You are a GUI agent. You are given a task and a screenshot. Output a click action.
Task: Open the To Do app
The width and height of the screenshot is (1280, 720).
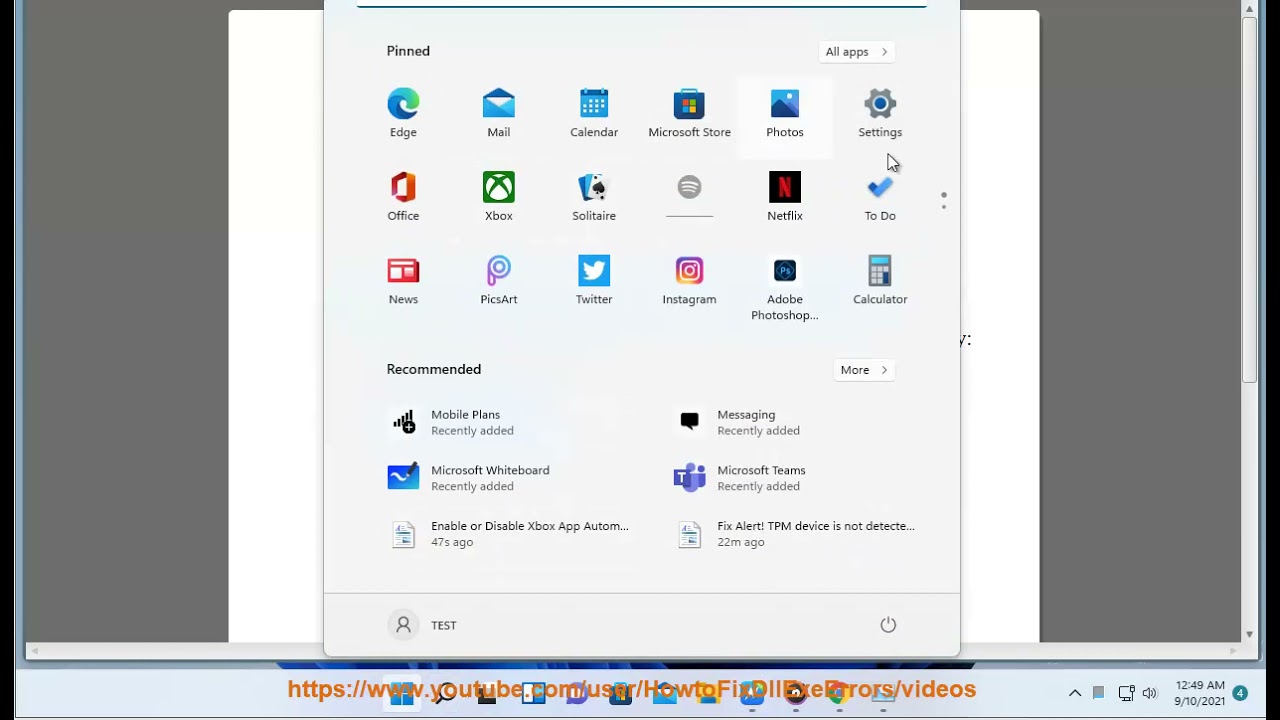(x=880, y=197)
